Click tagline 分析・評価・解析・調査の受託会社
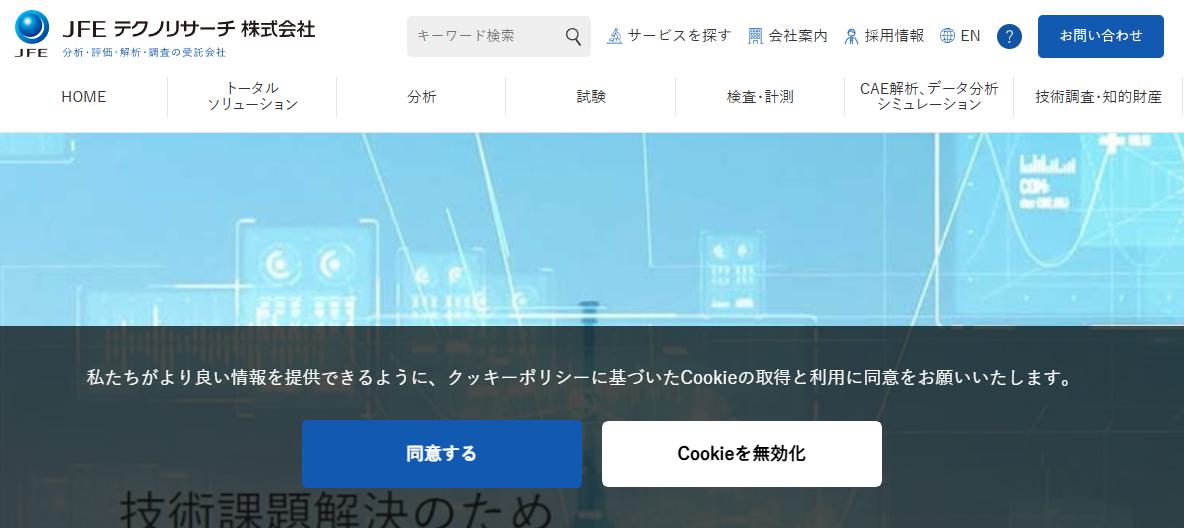This screenshot has height=528, width=1184. (143, 52)
